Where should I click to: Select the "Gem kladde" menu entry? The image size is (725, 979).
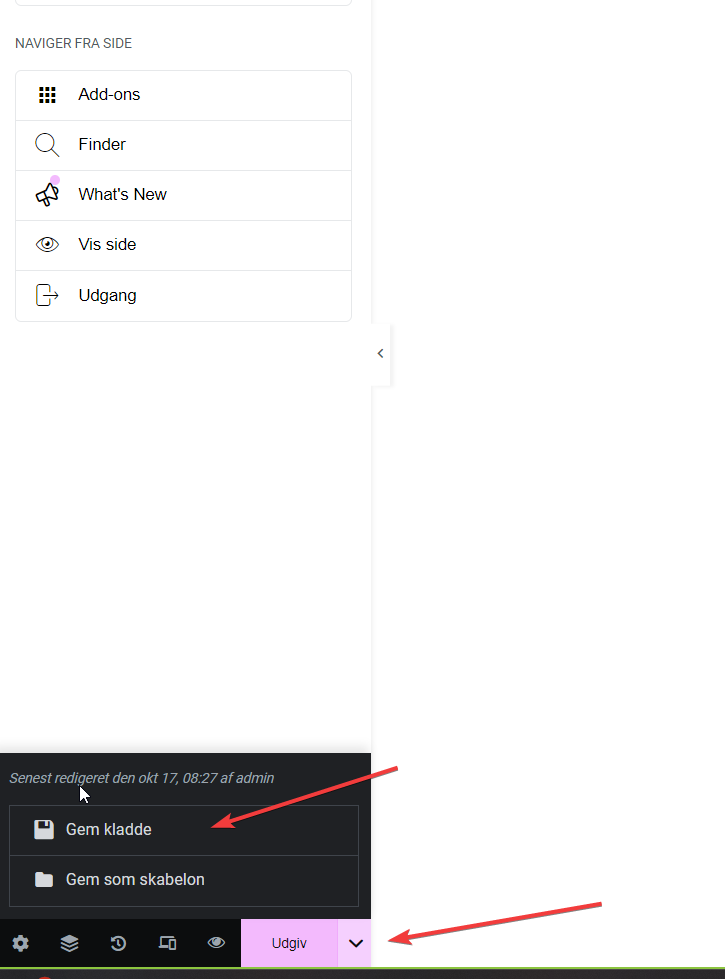[x=109, y=829]
